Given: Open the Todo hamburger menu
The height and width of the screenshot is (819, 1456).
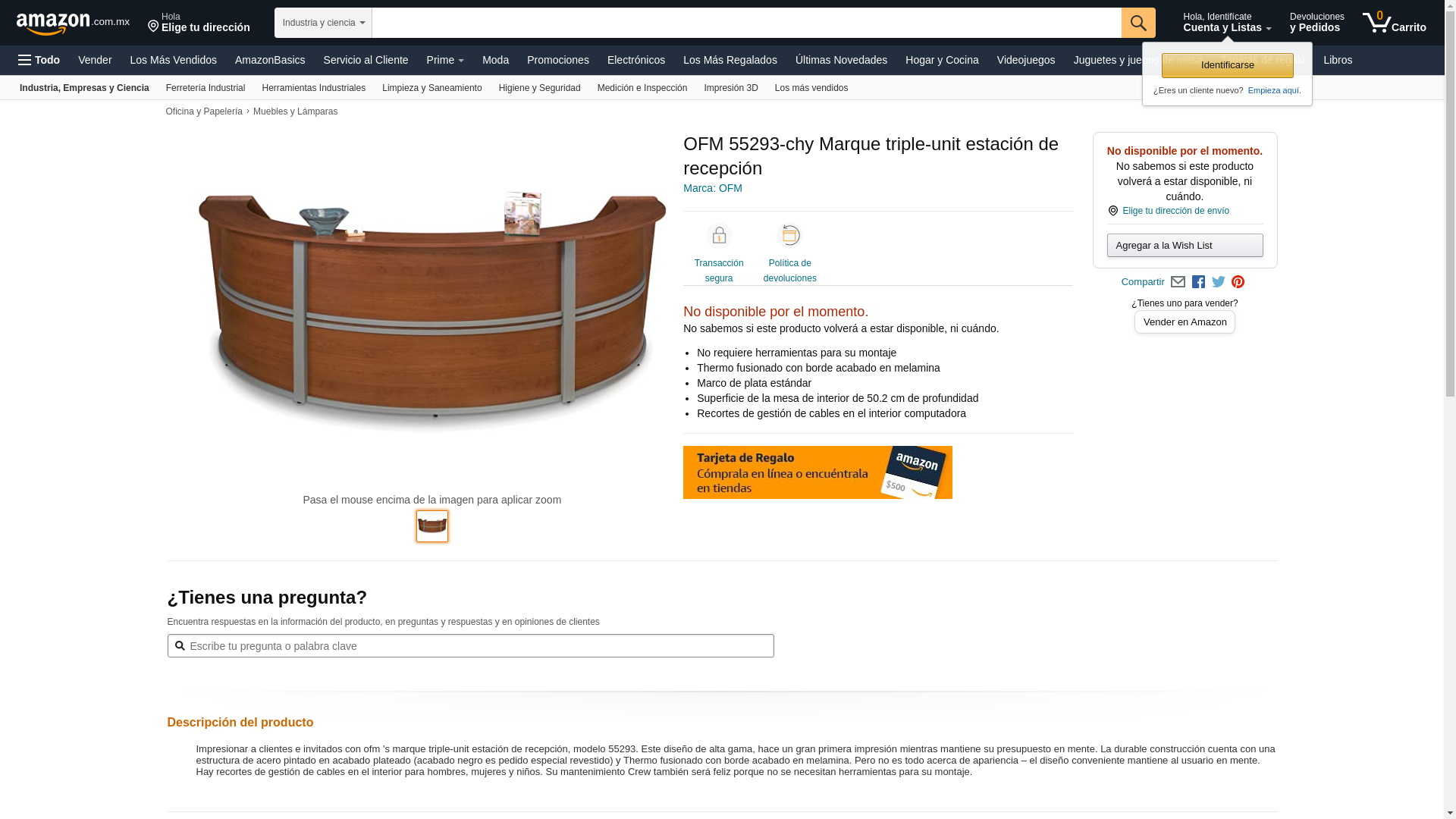Looking at the screenshot, I should tap(39, 60).
